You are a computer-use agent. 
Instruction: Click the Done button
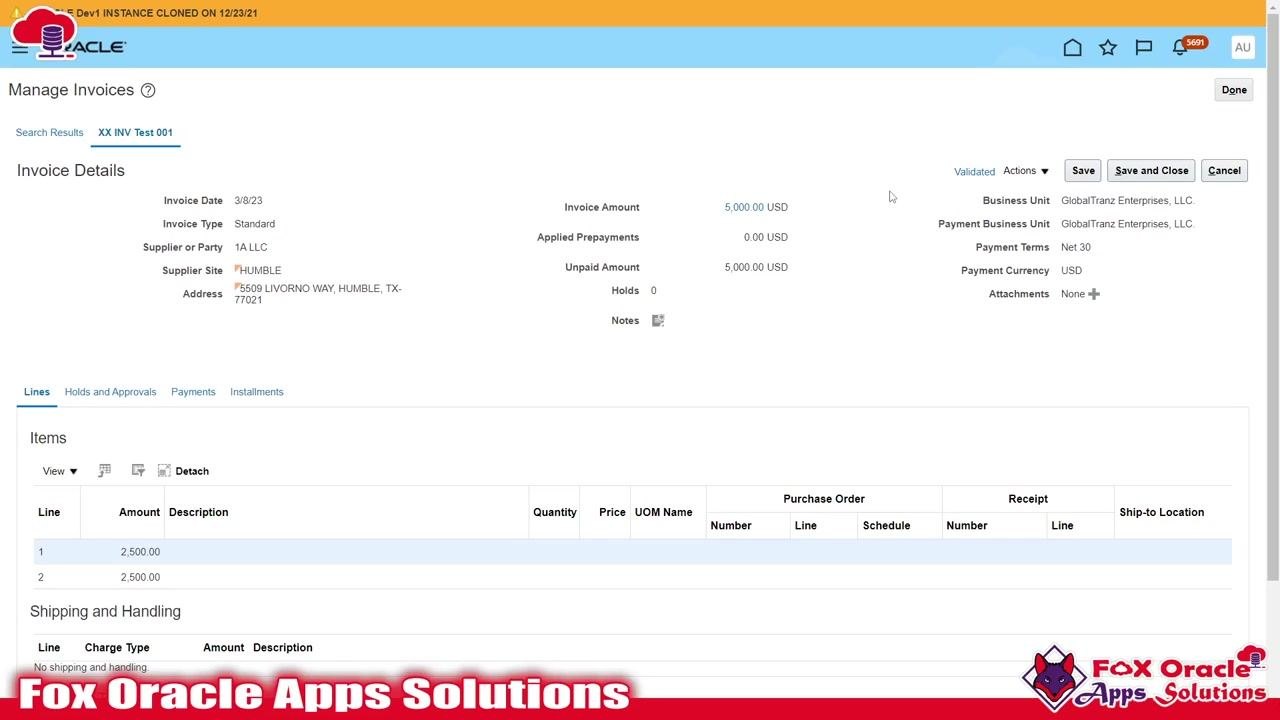tap(1234, 90)
